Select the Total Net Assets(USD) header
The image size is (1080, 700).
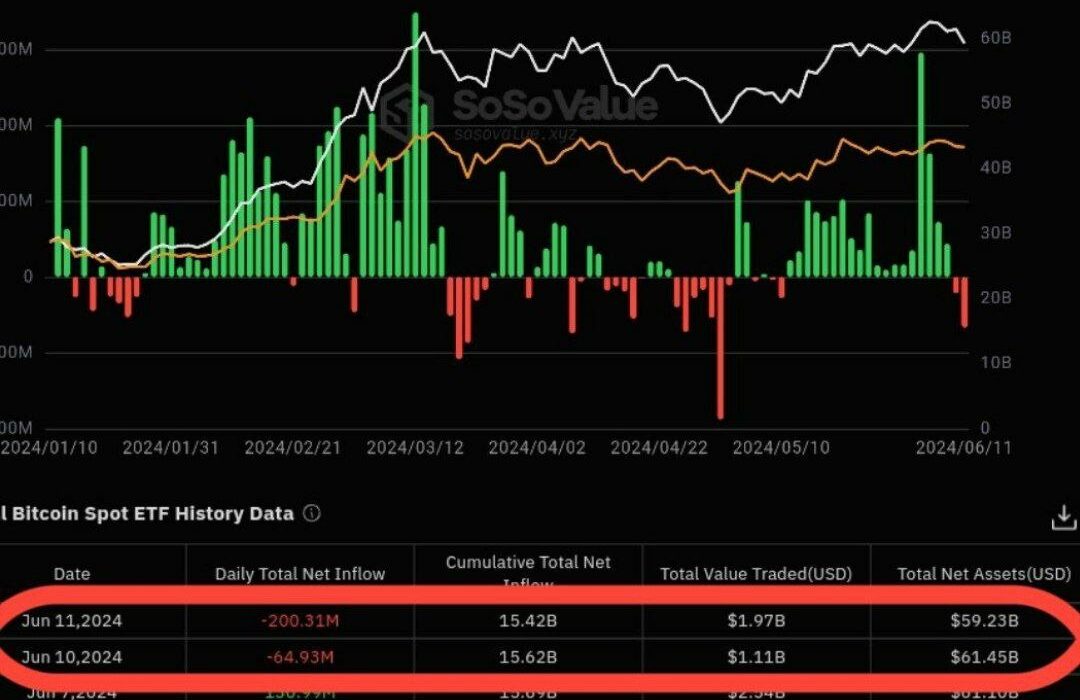(984, 574)
